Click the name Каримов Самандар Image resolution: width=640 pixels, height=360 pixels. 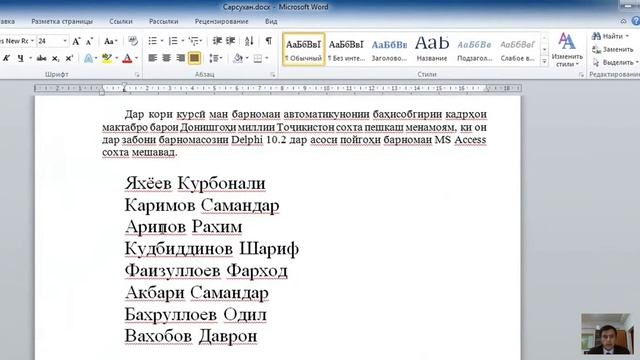click(x=202, y=205)
